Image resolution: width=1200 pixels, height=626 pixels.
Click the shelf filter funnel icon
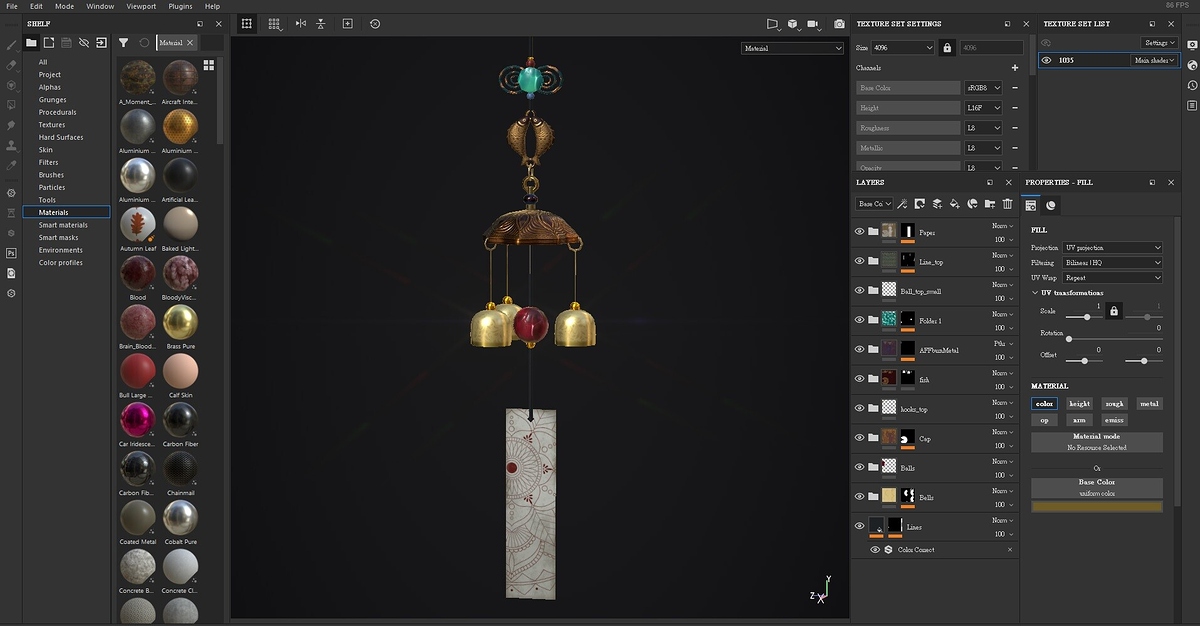124,43
